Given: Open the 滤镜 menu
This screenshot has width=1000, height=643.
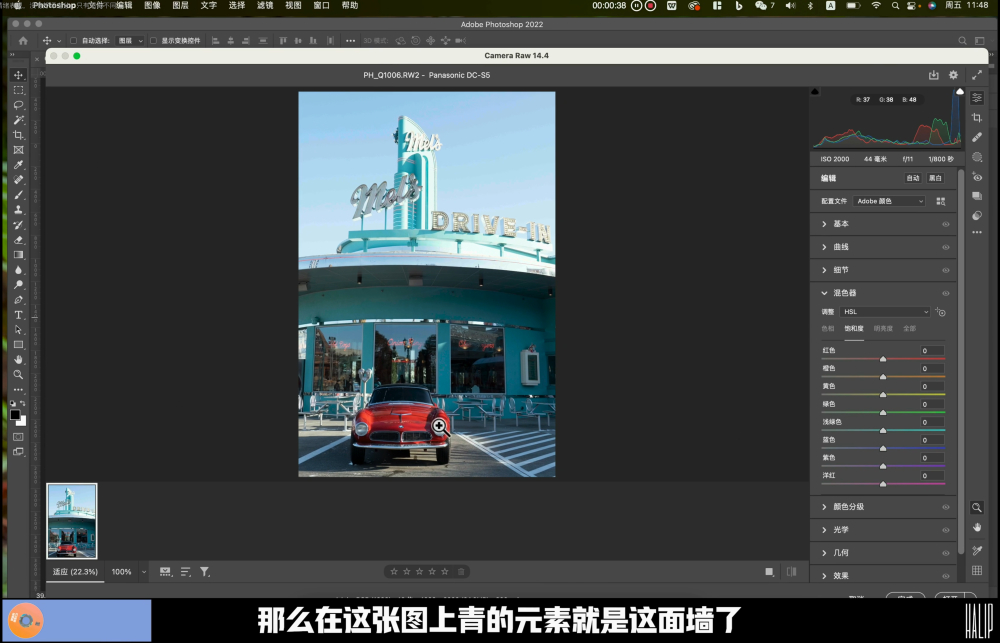Looking at the screenshot, I should coord(265,5).
